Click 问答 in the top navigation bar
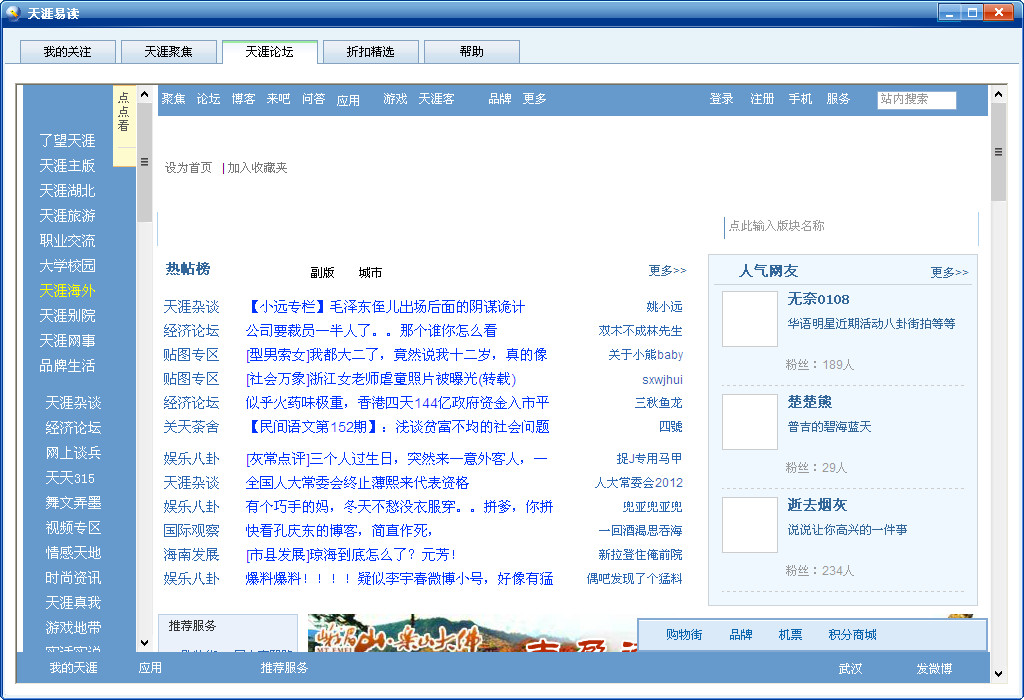The width and height of the screenshot is (1024, 700). tap(313, 99)
